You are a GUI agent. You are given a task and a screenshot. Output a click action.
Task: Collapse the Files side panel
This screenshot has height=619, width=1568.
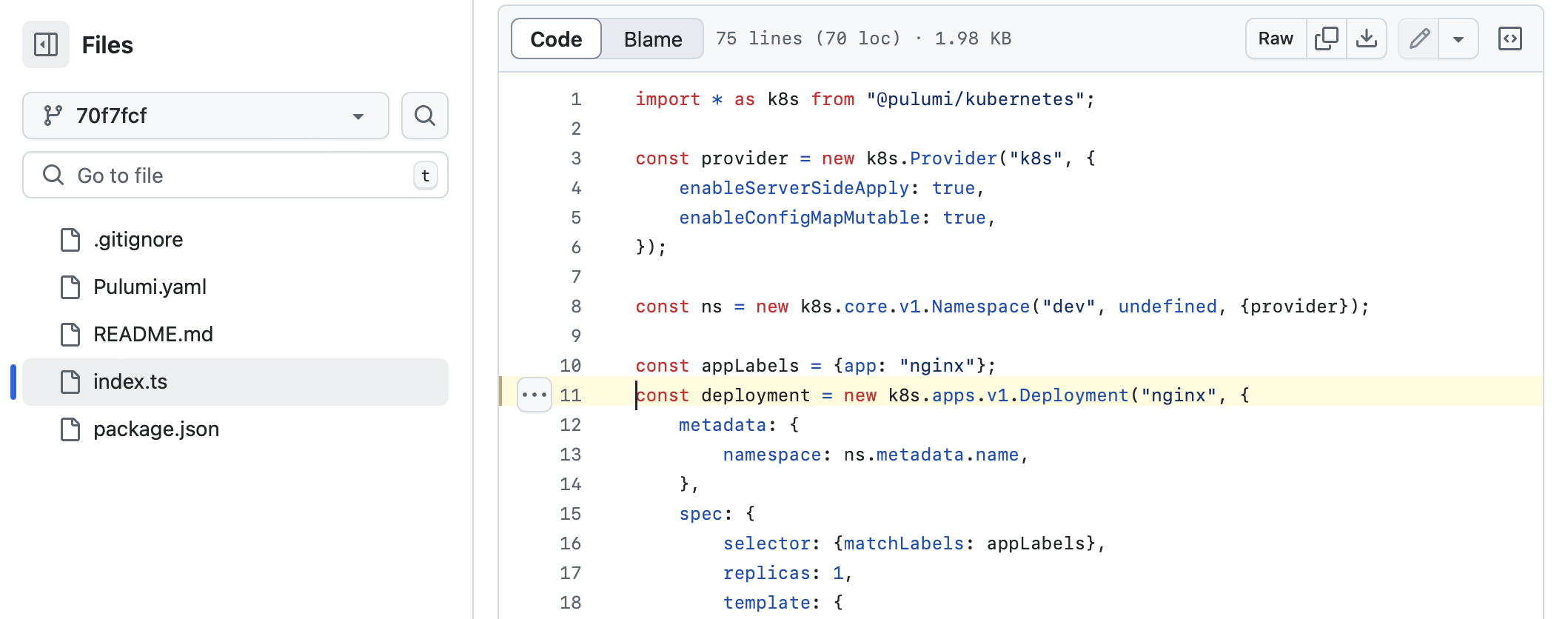[x=46, y=44]
